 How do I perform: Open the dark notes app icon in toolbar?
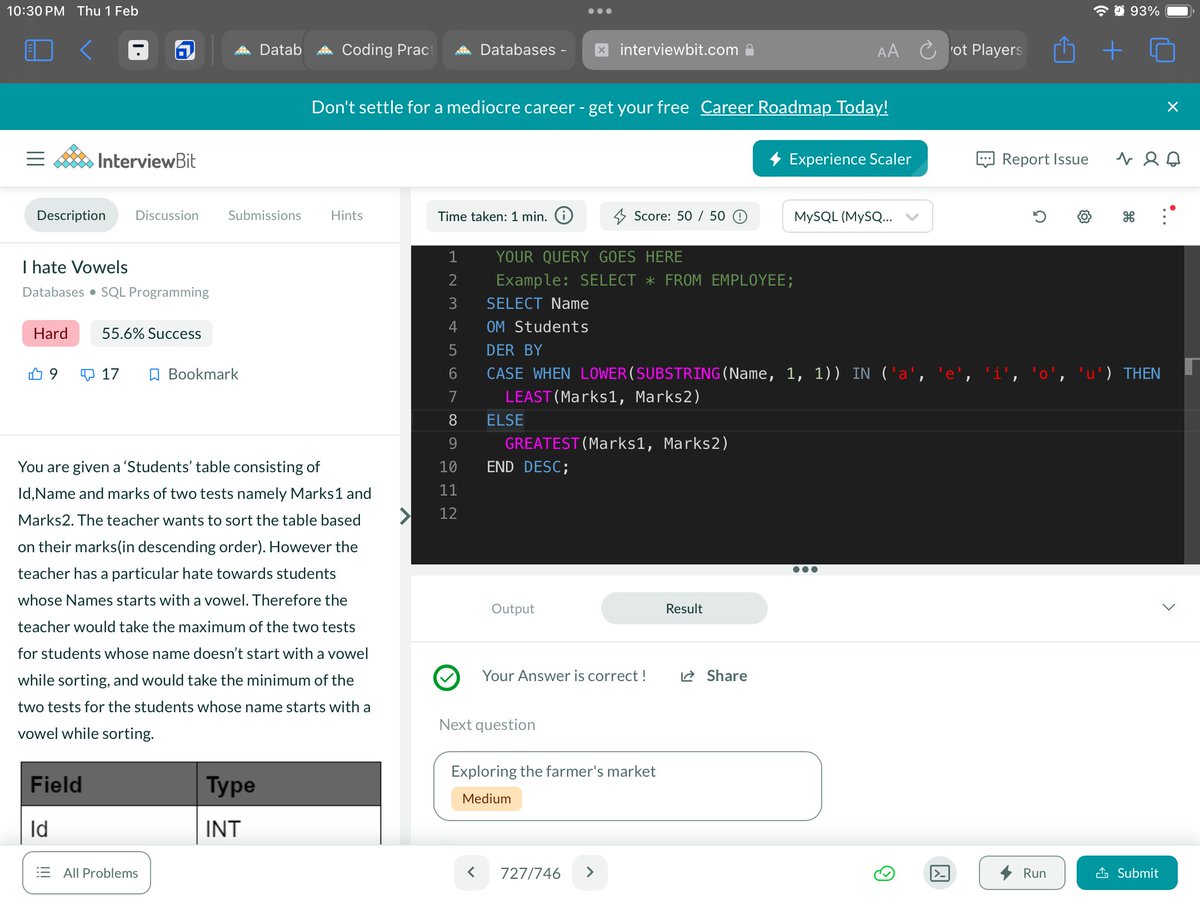pyautogui.click(x=140, y=50)
